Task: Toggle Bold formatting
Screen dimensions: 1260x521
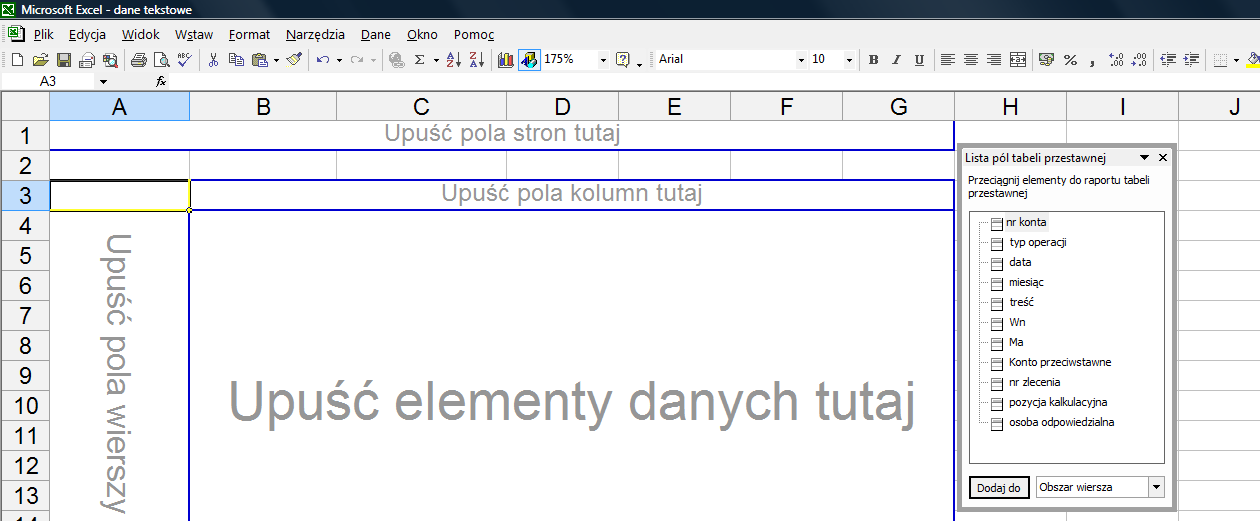Action: pyautogui.click(x=873, y=60)
